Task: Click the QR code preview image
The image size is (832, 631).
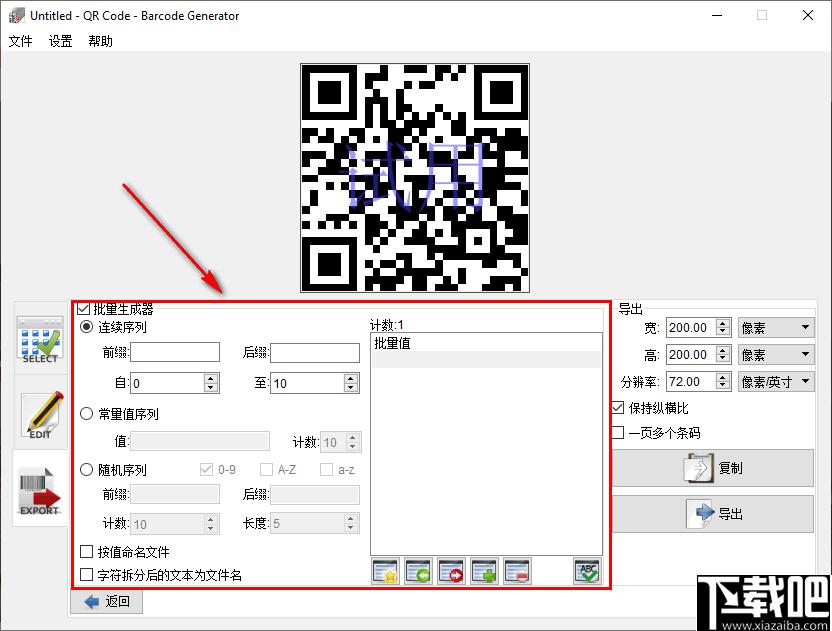Action: [415, 178]
